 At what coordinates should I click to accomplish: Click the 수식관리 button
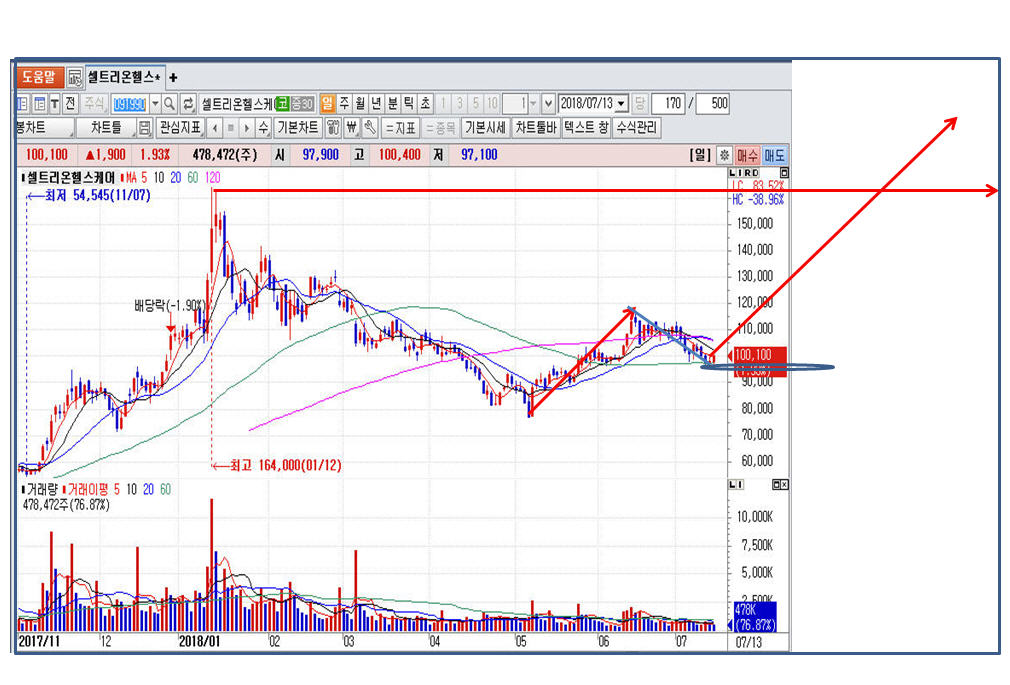tap(637, 128)
